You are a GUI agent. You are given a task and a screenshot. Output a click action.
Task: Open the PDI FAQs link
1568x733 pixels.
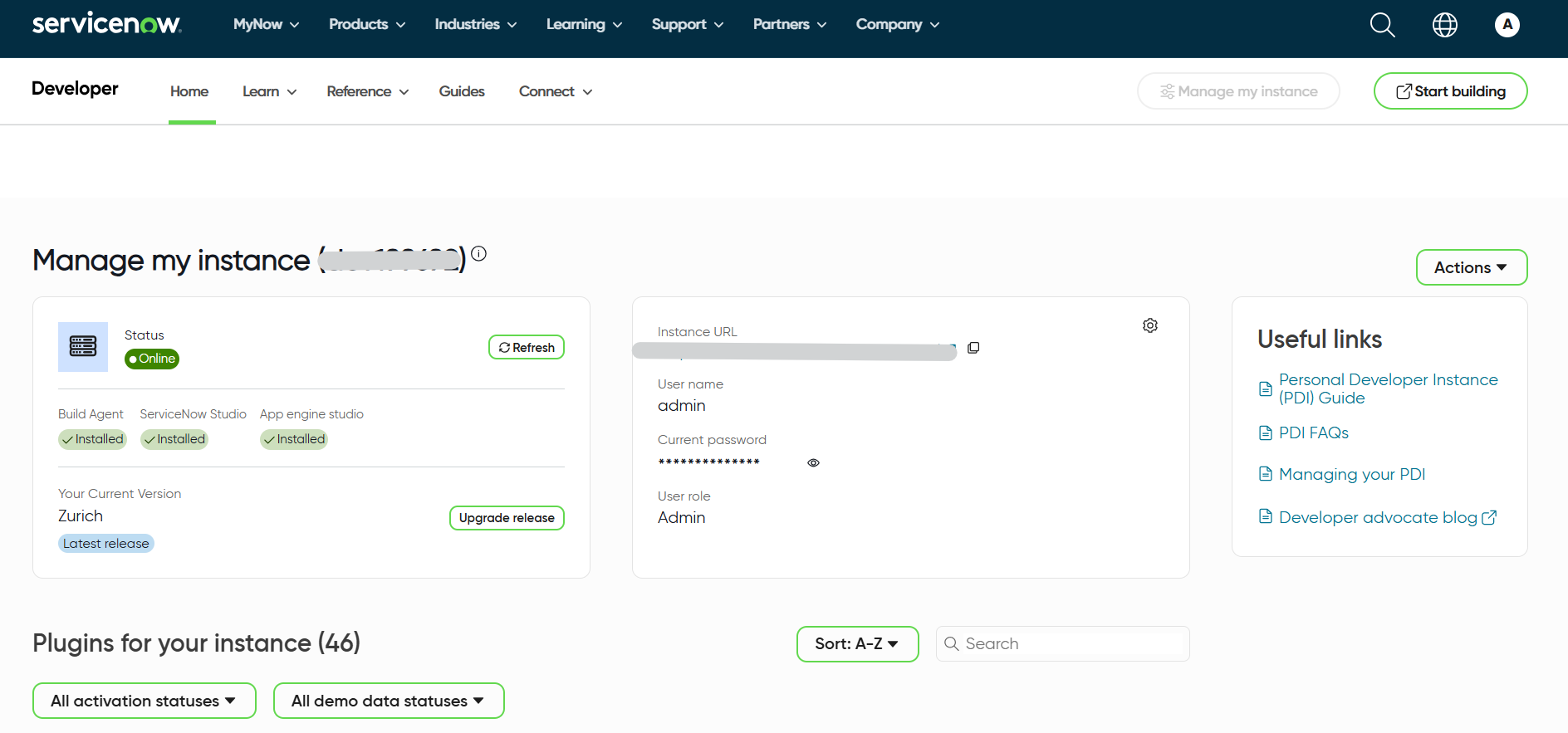(1314, 432)
